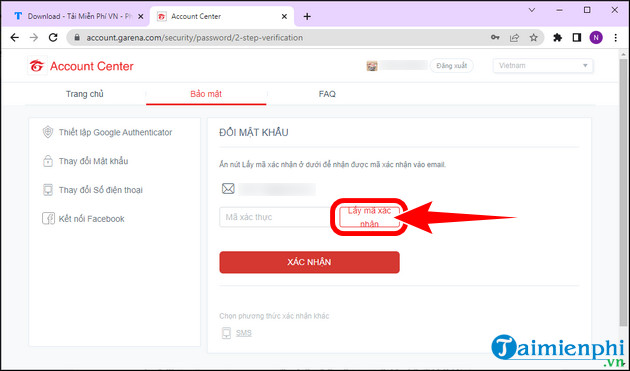
Task: Click the Facebook connect icon
Action: (x=48, y=219)
